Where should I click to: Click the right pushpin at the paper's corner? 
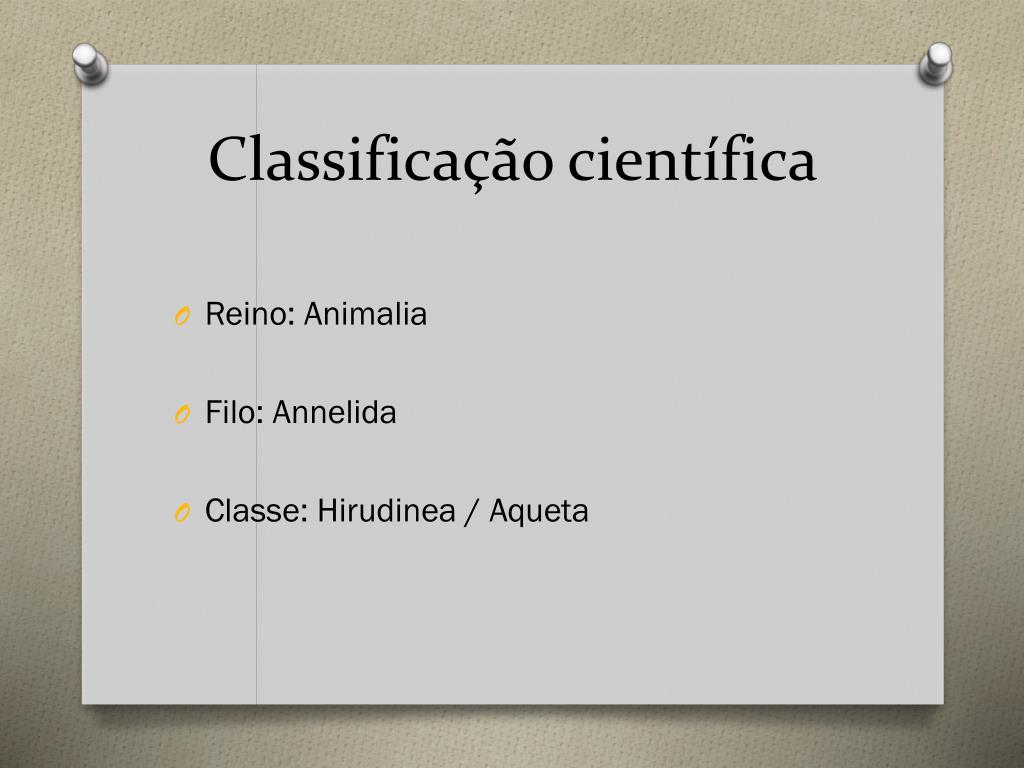pos(935,63)
